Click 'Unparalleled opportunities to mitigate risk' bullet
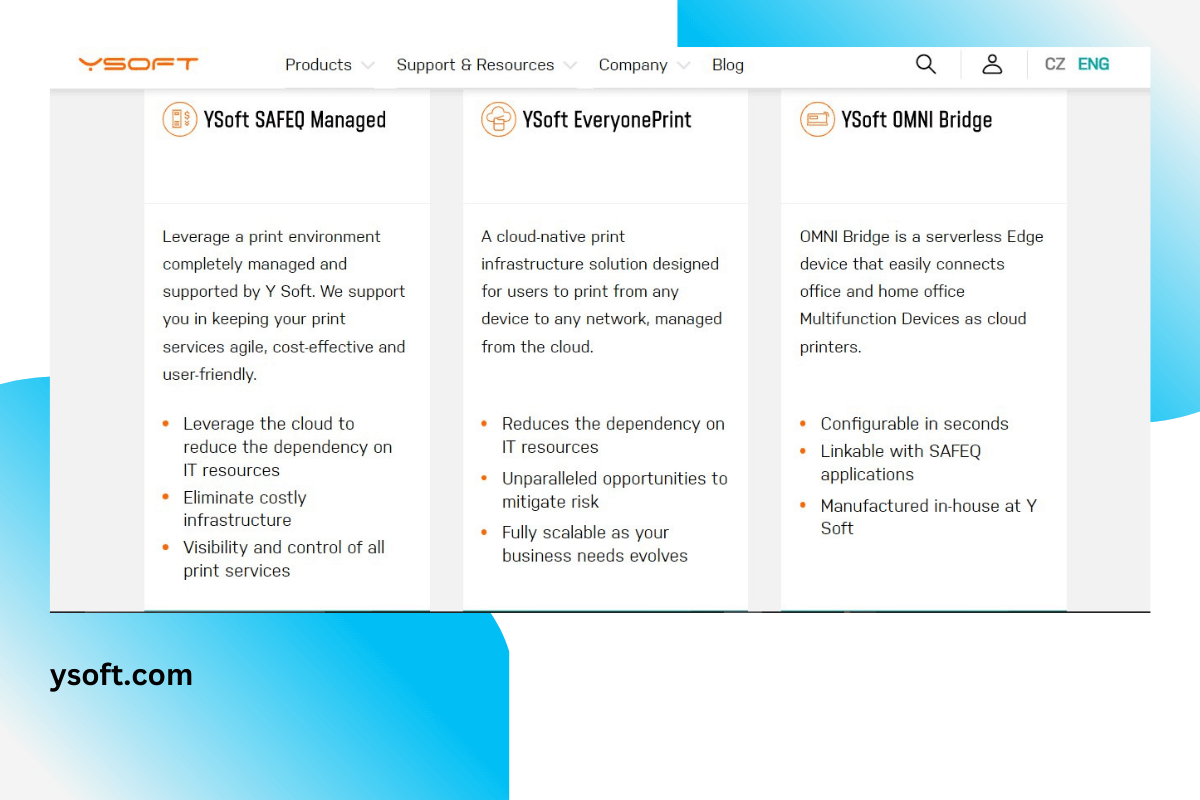1200x800 pixels. 615,490
